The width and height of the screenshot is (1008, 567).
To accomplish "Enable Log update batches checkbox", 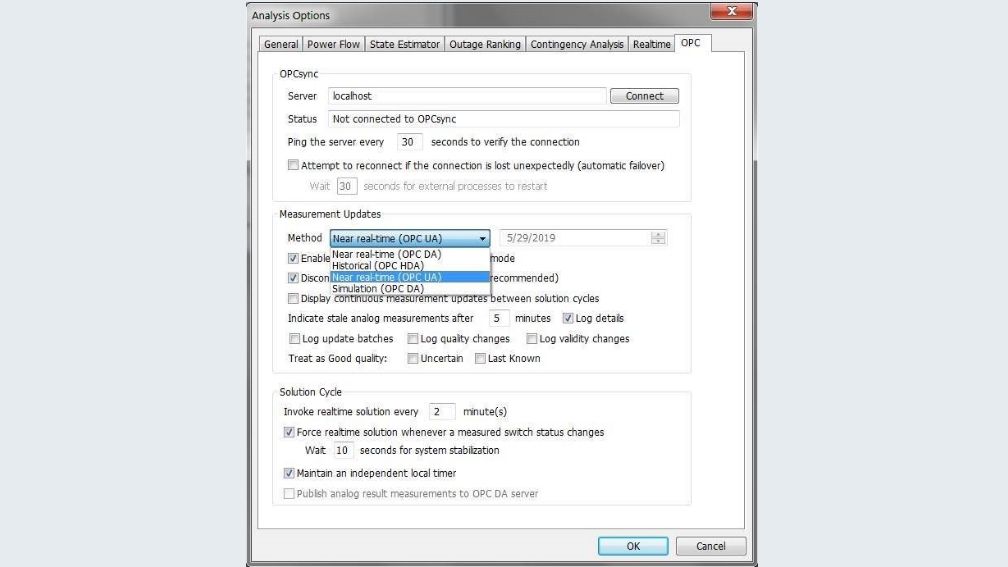I will click(294, 339).
